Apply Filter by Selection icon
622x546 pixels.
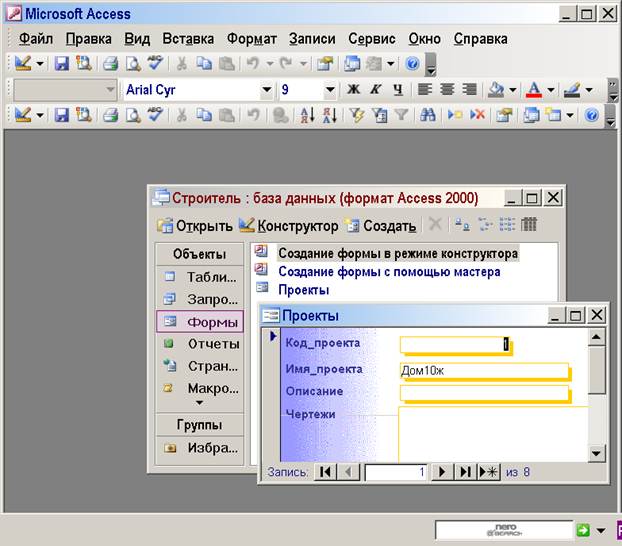[x=357, y=115]
